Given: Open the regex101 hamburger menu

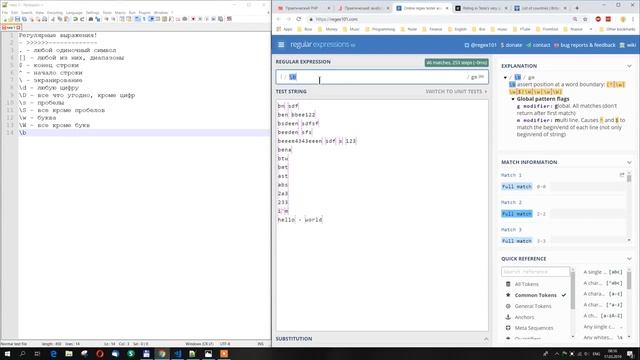Looking at the screenshot, I should (281, 44).
